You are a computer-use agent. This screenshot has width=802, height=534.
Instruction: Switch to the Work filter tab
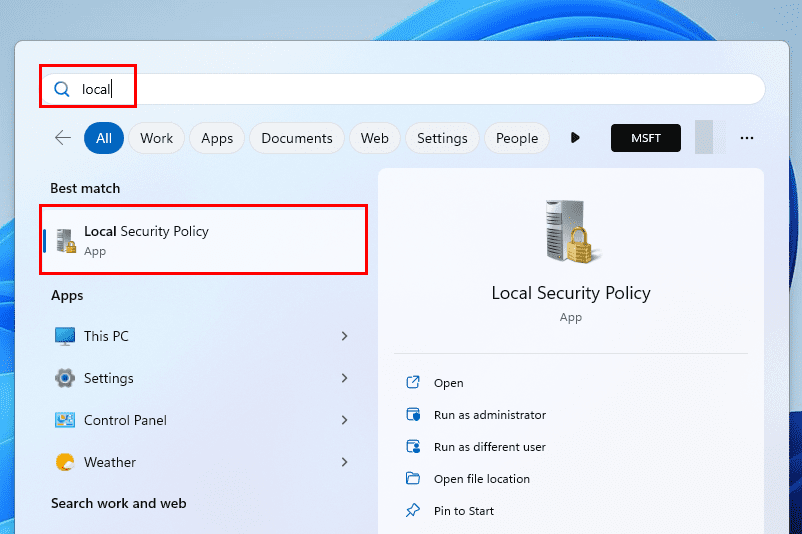click(157, 138)
